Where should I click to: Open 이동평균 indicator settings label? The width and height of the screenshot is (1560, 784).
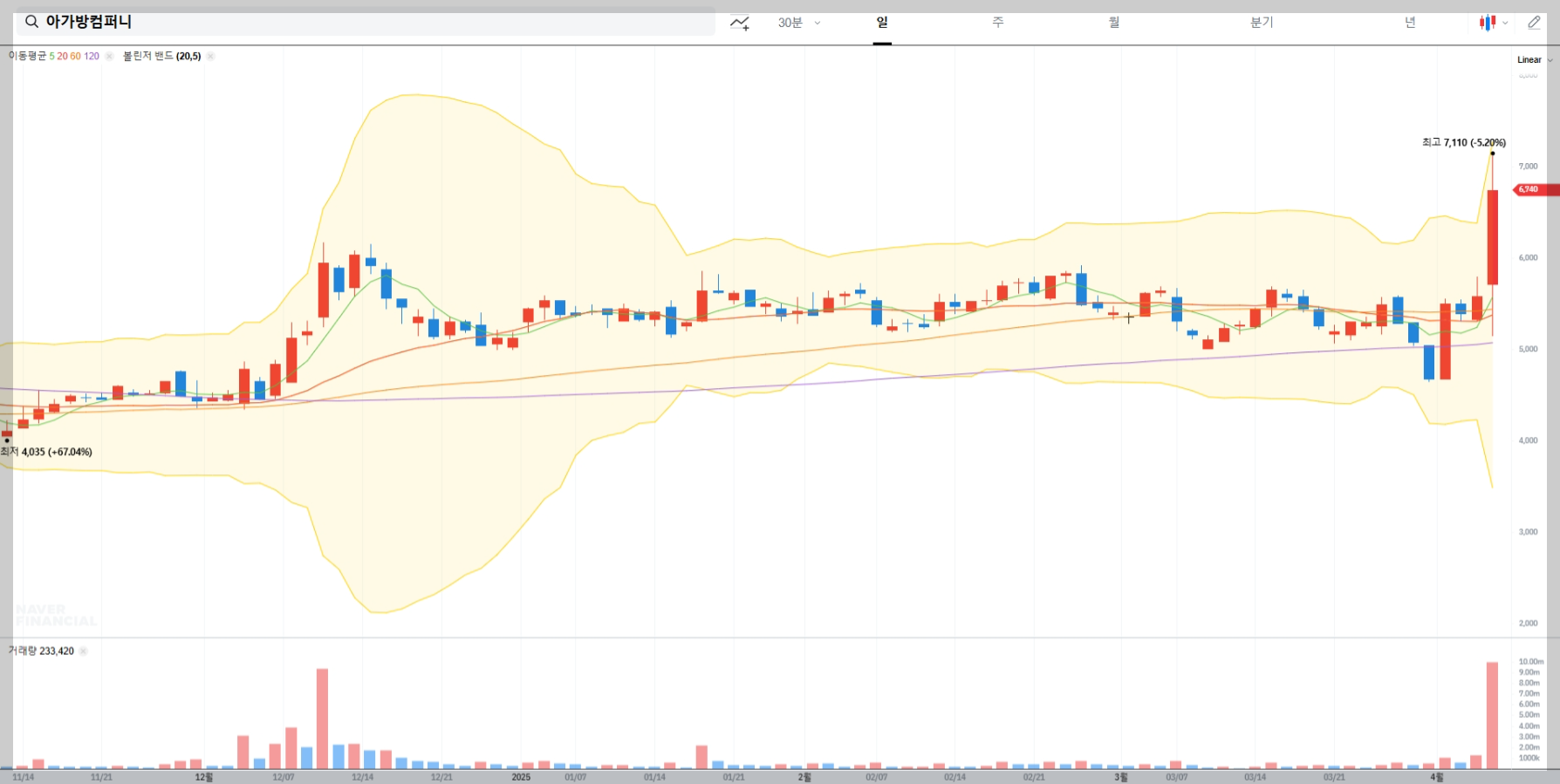pos(27,56)
